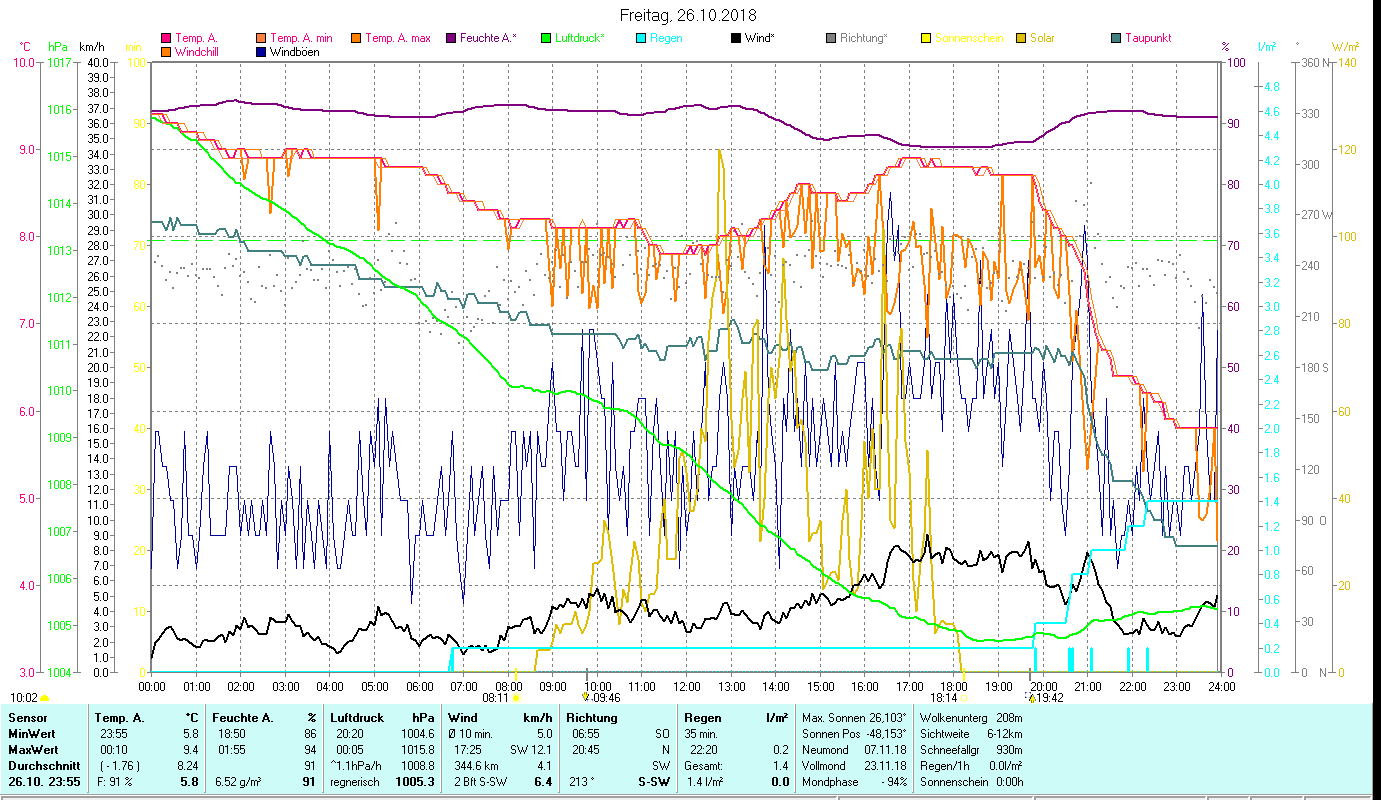Click the 'Temp. A.' column header in the table

point(119,717)
